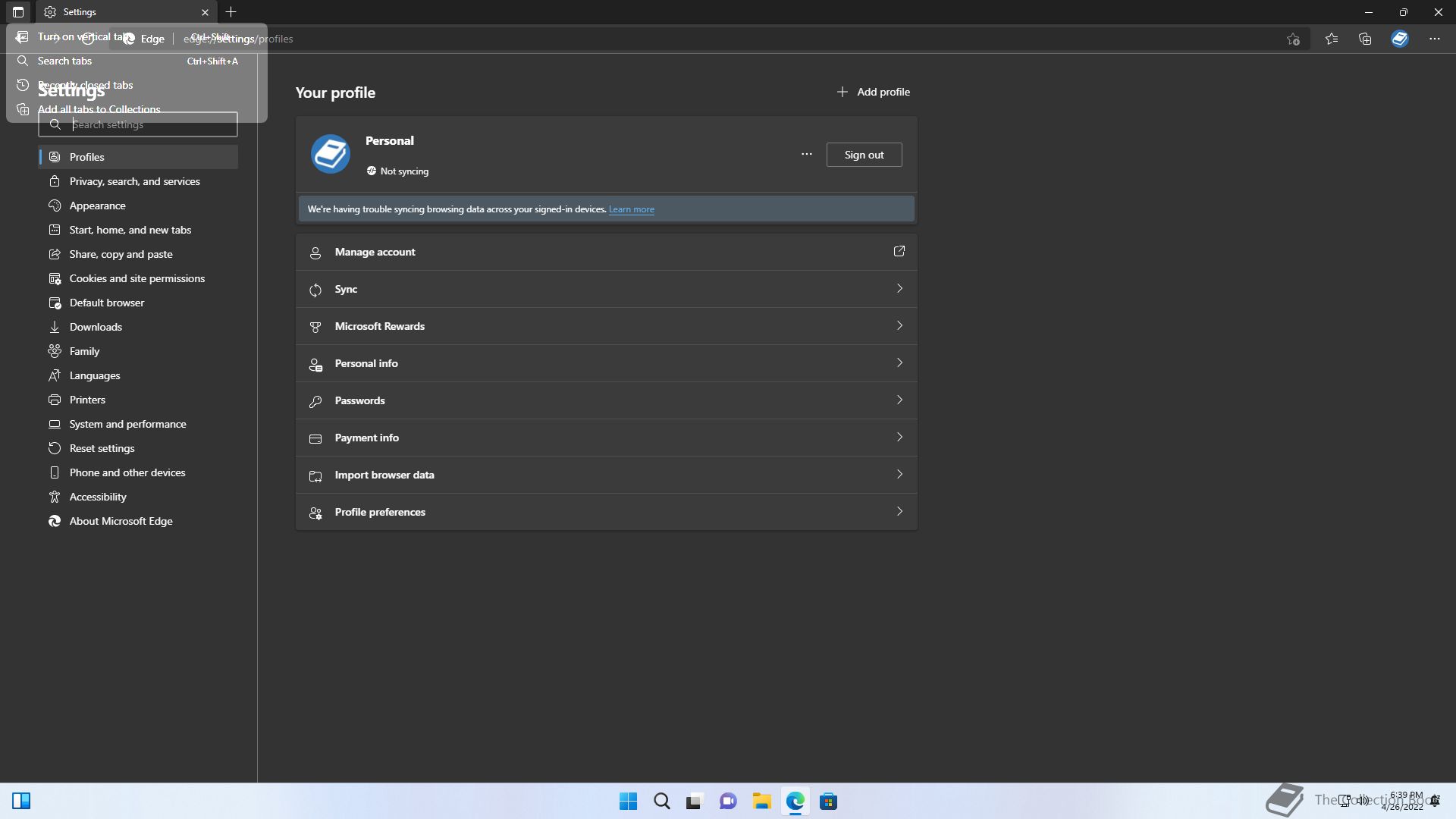
Task: Open Start, home, and new tabs
Action: [x=138, y=230]
